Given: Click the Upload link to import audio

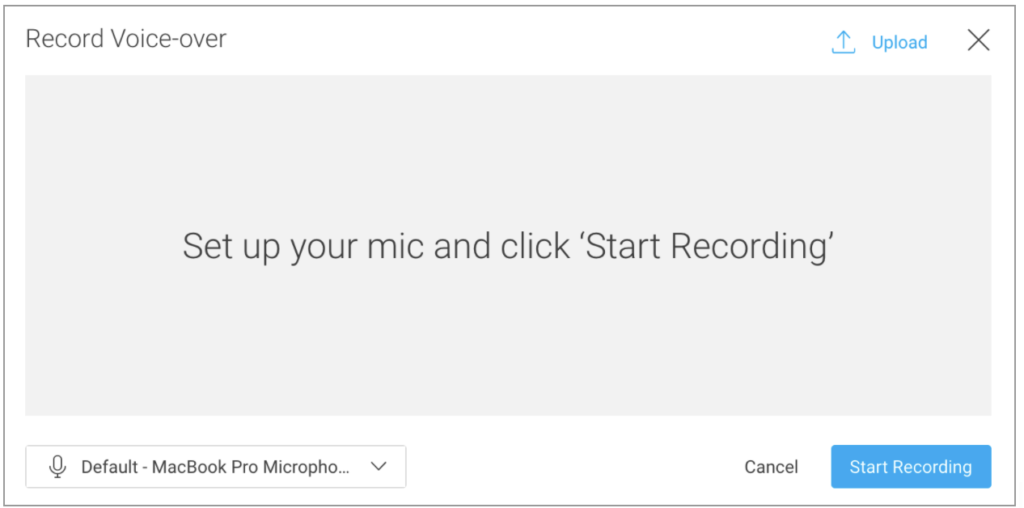Looking at the screenshot, I should (899, 42).
